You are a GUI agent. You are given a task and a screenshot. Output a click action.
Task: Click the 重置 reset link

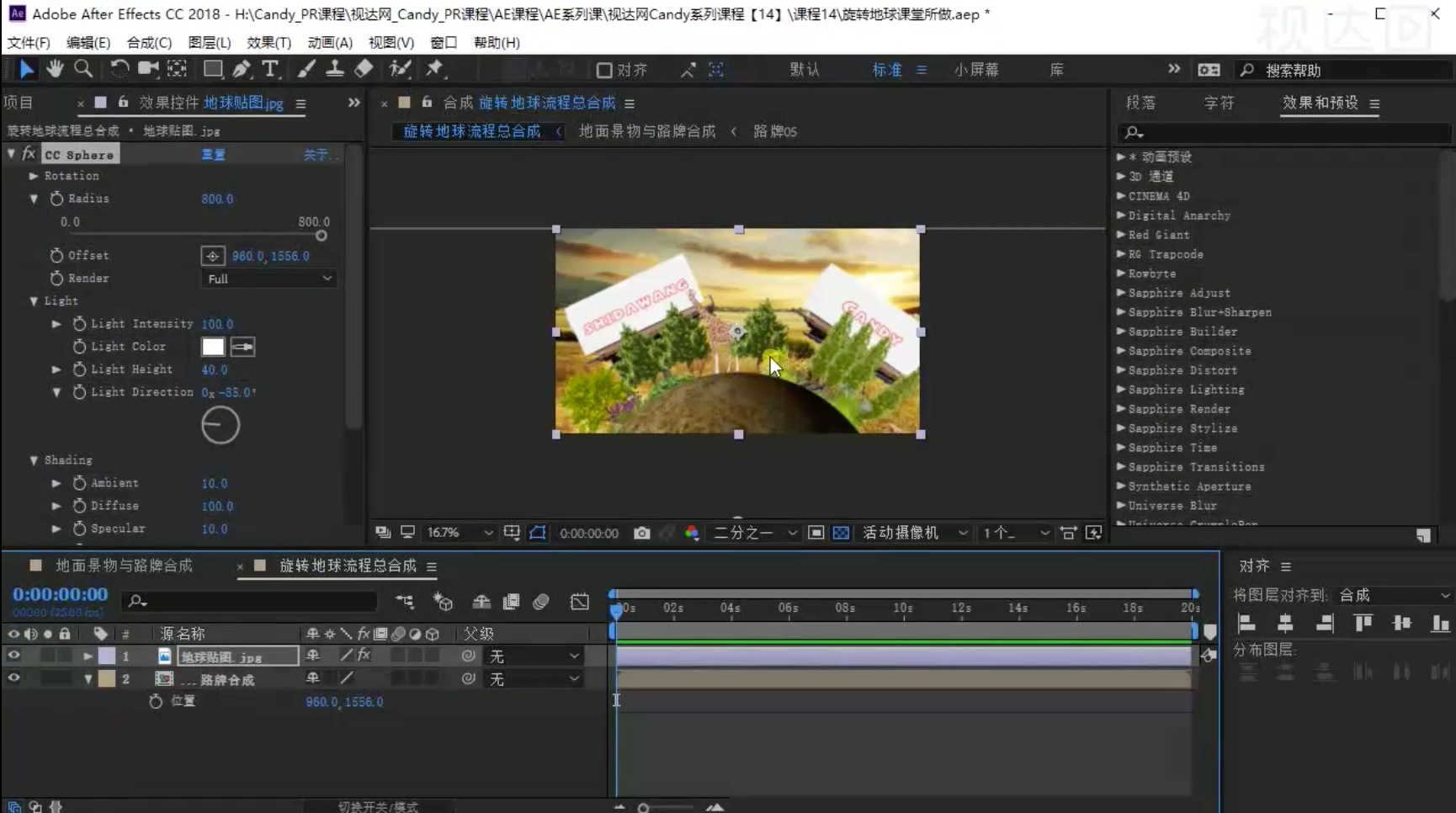click(213, 155)
